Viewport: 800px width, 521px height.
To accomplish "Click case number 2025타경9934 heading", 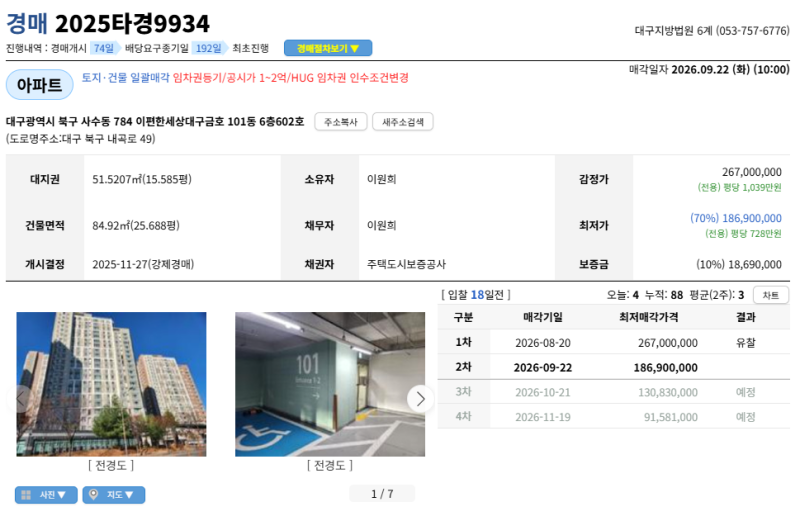I will pos(132,23).
